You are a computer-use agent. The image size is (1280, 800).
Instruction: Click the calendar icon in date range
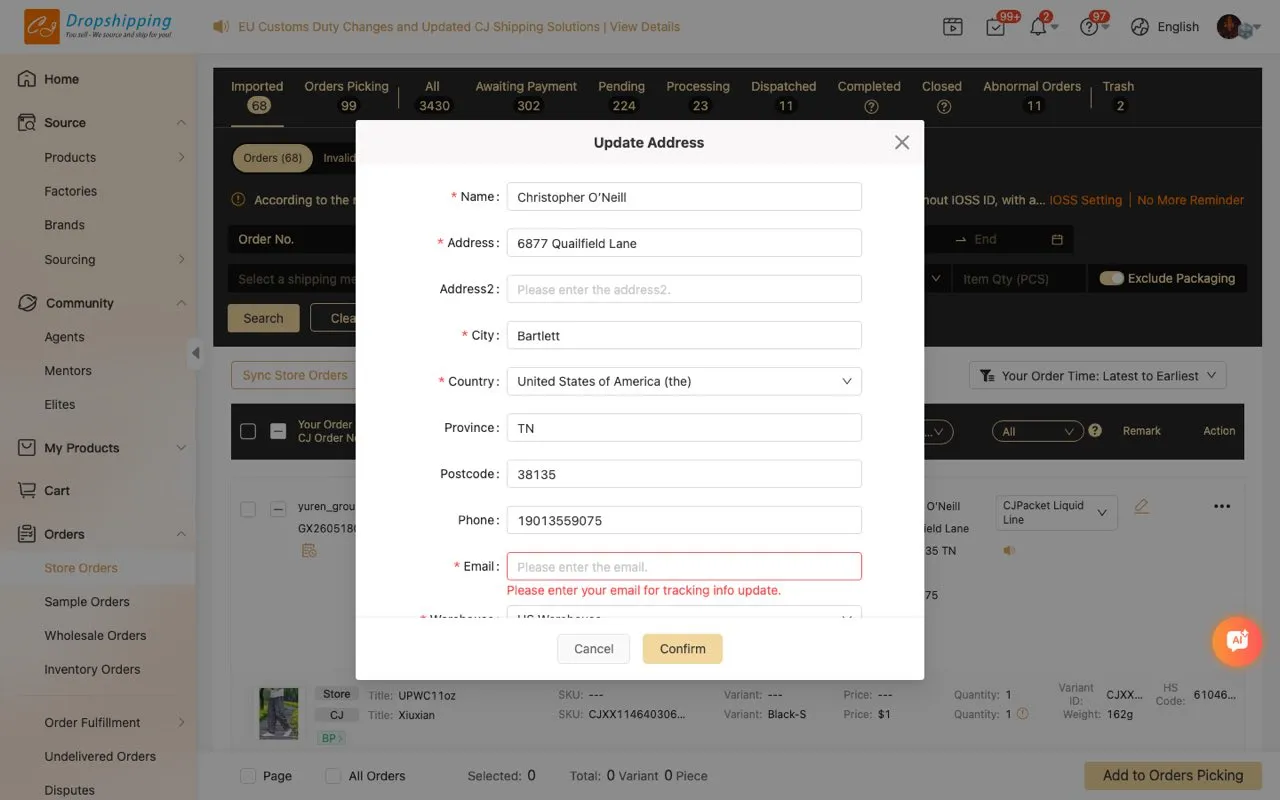(x=1057, y=240)
